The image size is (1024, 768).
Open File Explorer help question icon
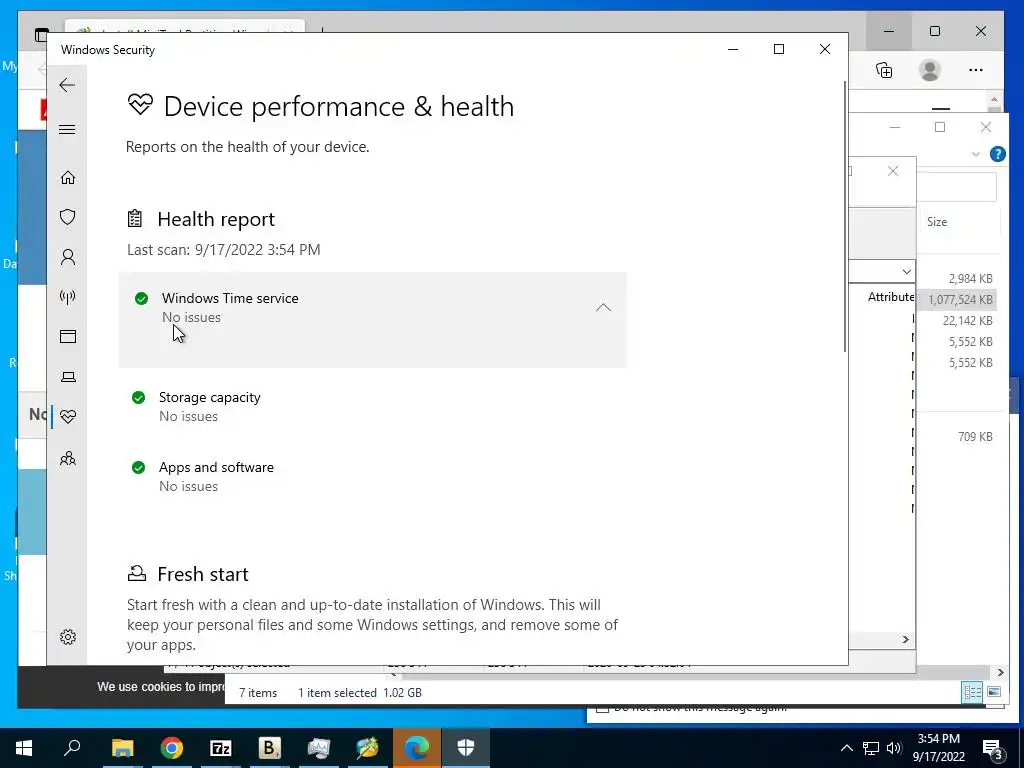[x=997, y=154]
